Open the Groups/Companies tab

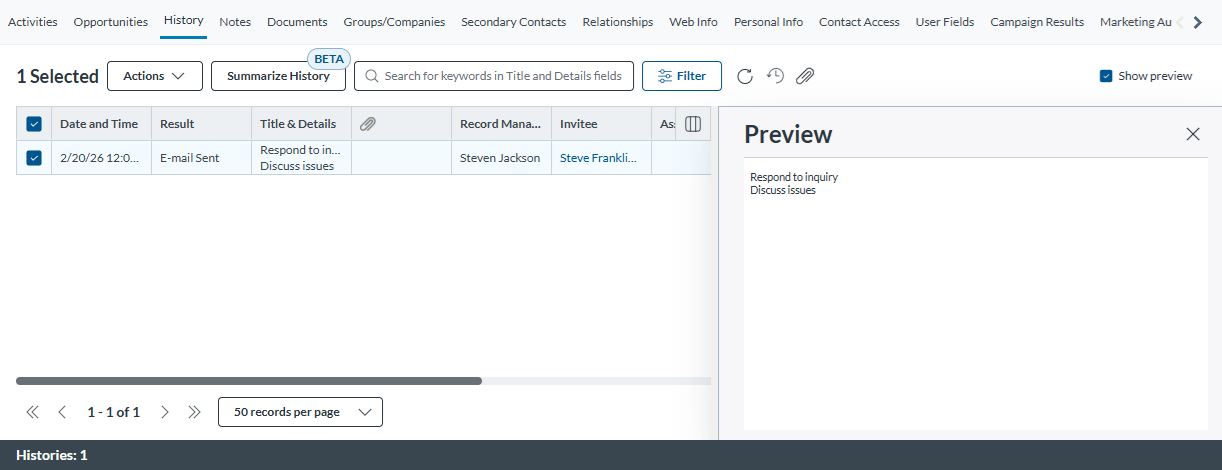[394, 21]
